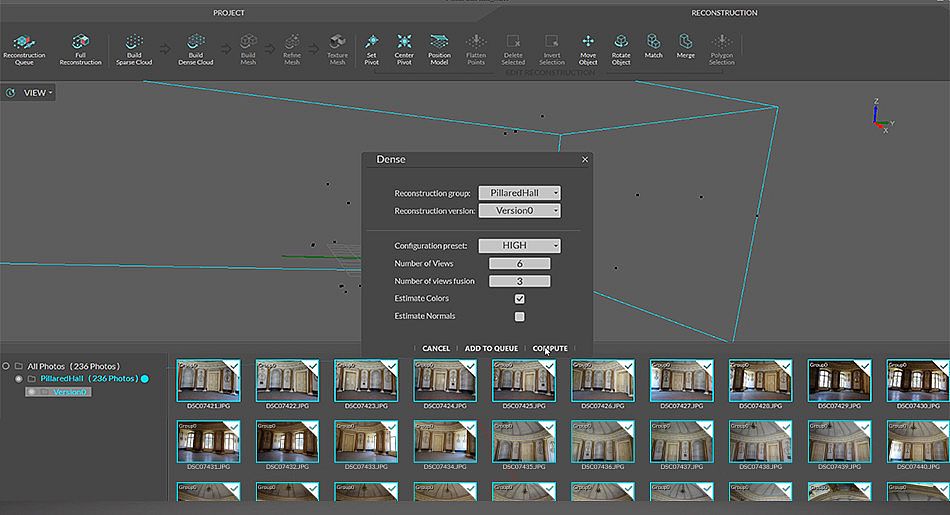Viewport: 950px width, 515px height.
Task: Open the Reconstruction Queue tool
Action: point(24,48)
